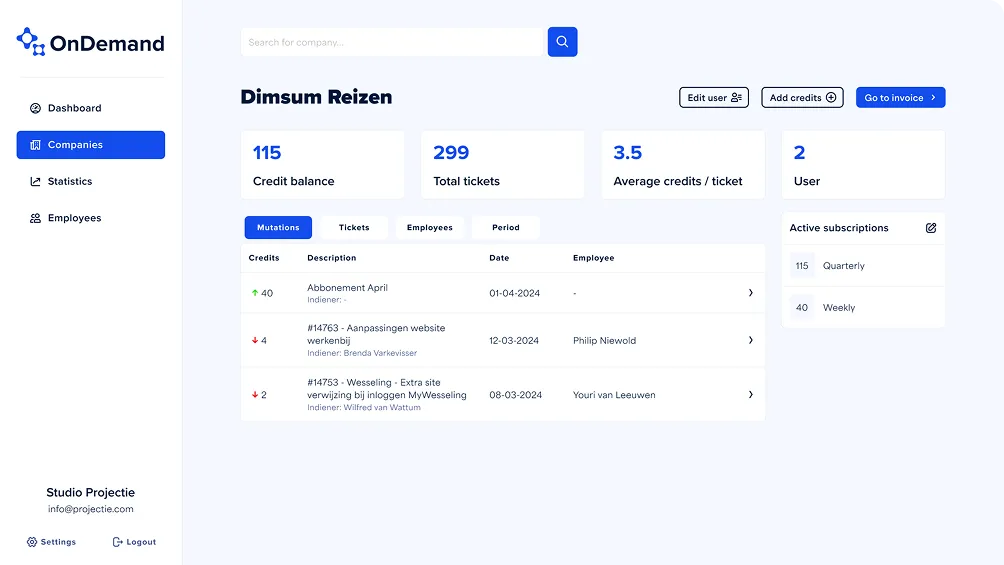The width and height of the screenshot is (1004, 565).
Task: Expand ticket #14753 row chevron
Action: coord(750,395)
